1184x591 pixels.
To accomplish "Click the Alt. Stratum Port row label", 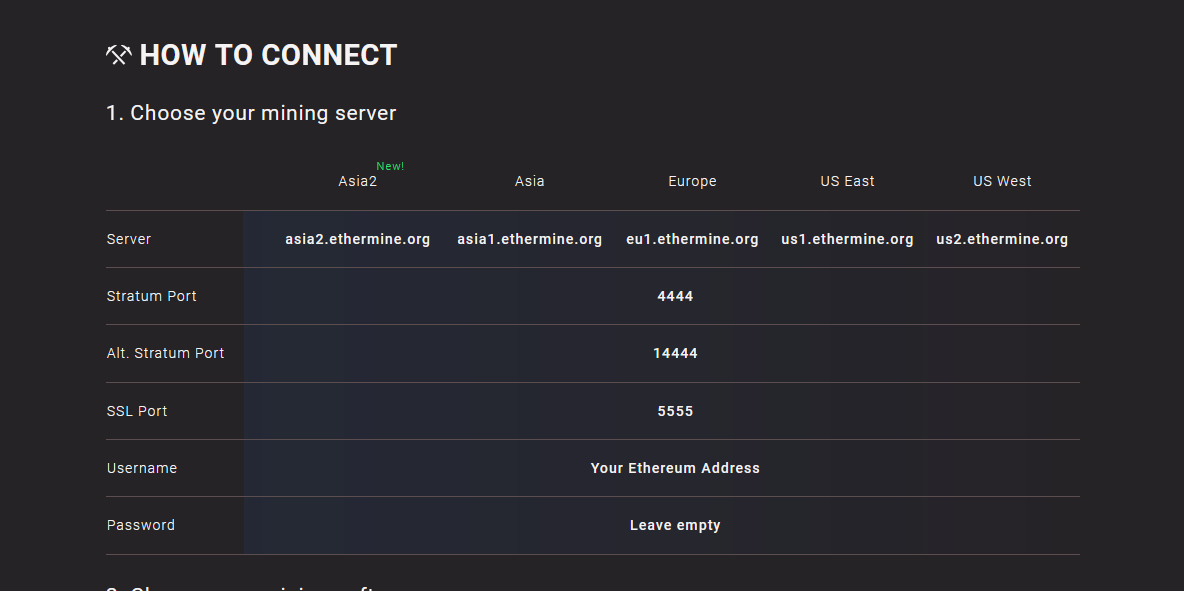I will [165, 353].
